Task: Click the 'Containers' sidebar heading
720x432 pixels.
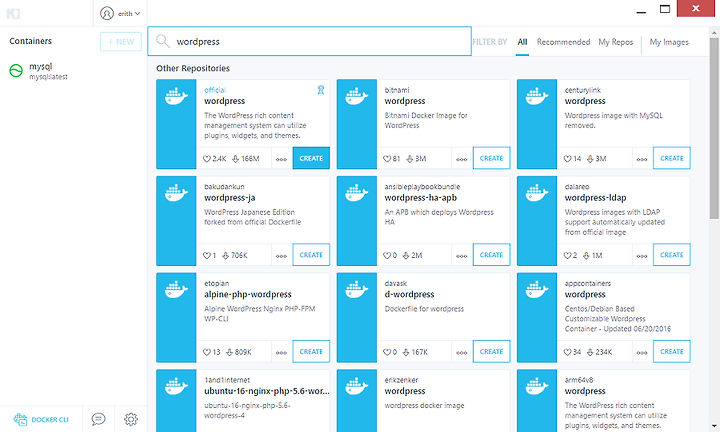Action: [x=30, y=41]
